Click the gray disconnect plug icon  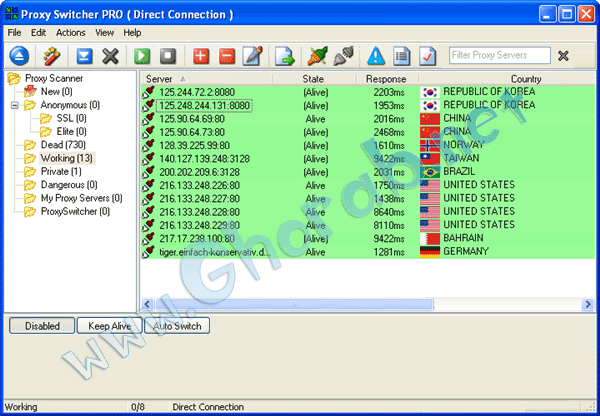[x=344, y=56]
